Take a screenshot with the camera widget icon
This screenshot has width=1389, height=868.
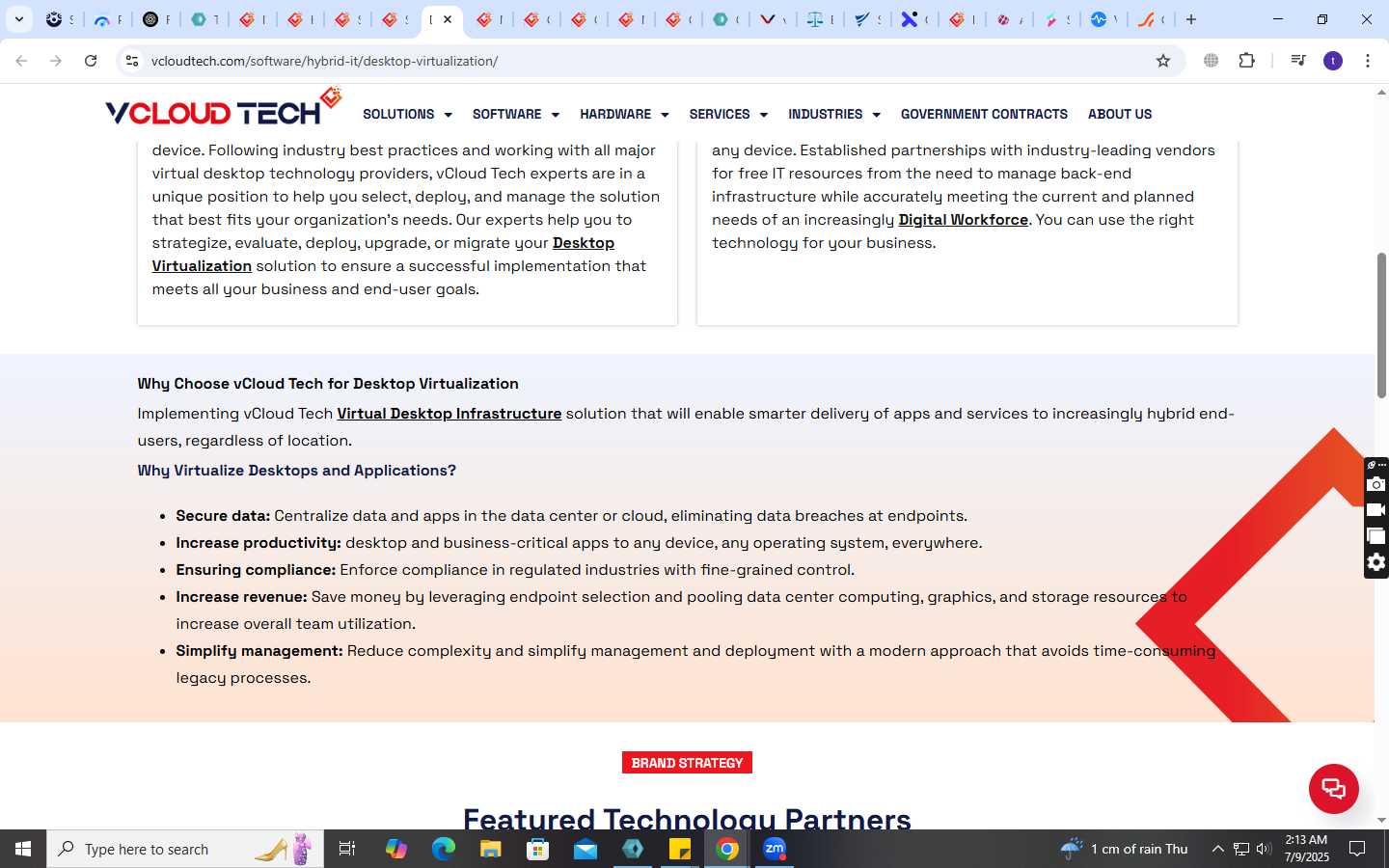[x=1376, y=484]
